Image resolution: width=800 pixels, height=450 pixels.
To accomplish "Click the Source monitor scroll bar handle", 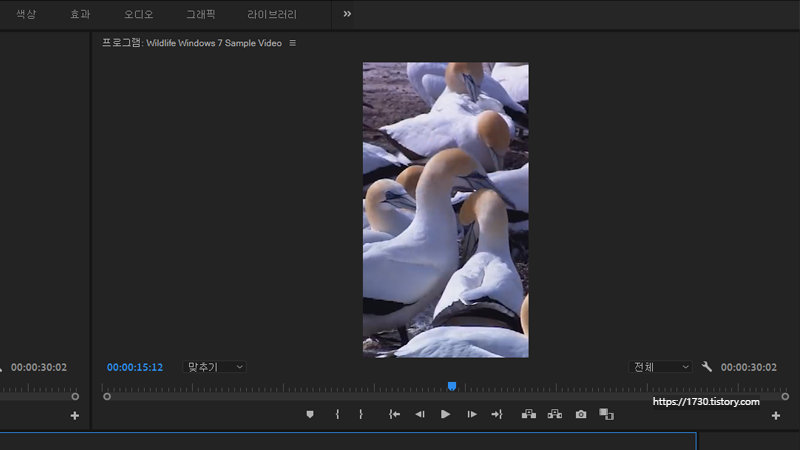I will click(x=75, y=396).
